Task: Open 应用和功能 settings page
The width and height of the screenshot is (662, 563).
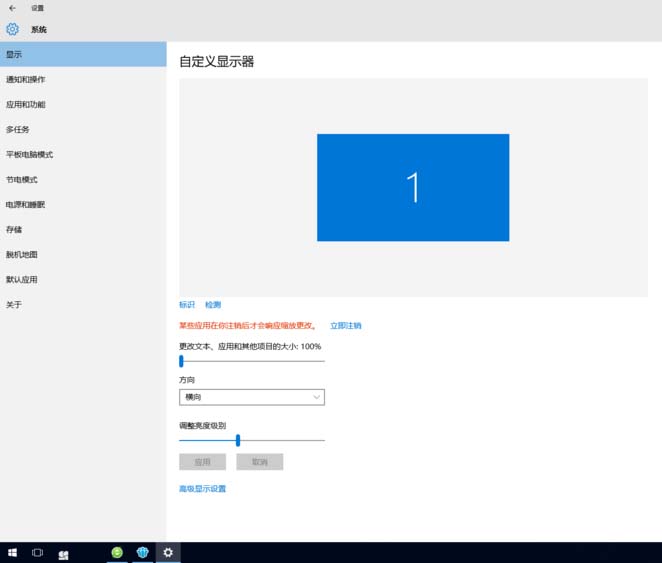Action: tap(25, 105)
